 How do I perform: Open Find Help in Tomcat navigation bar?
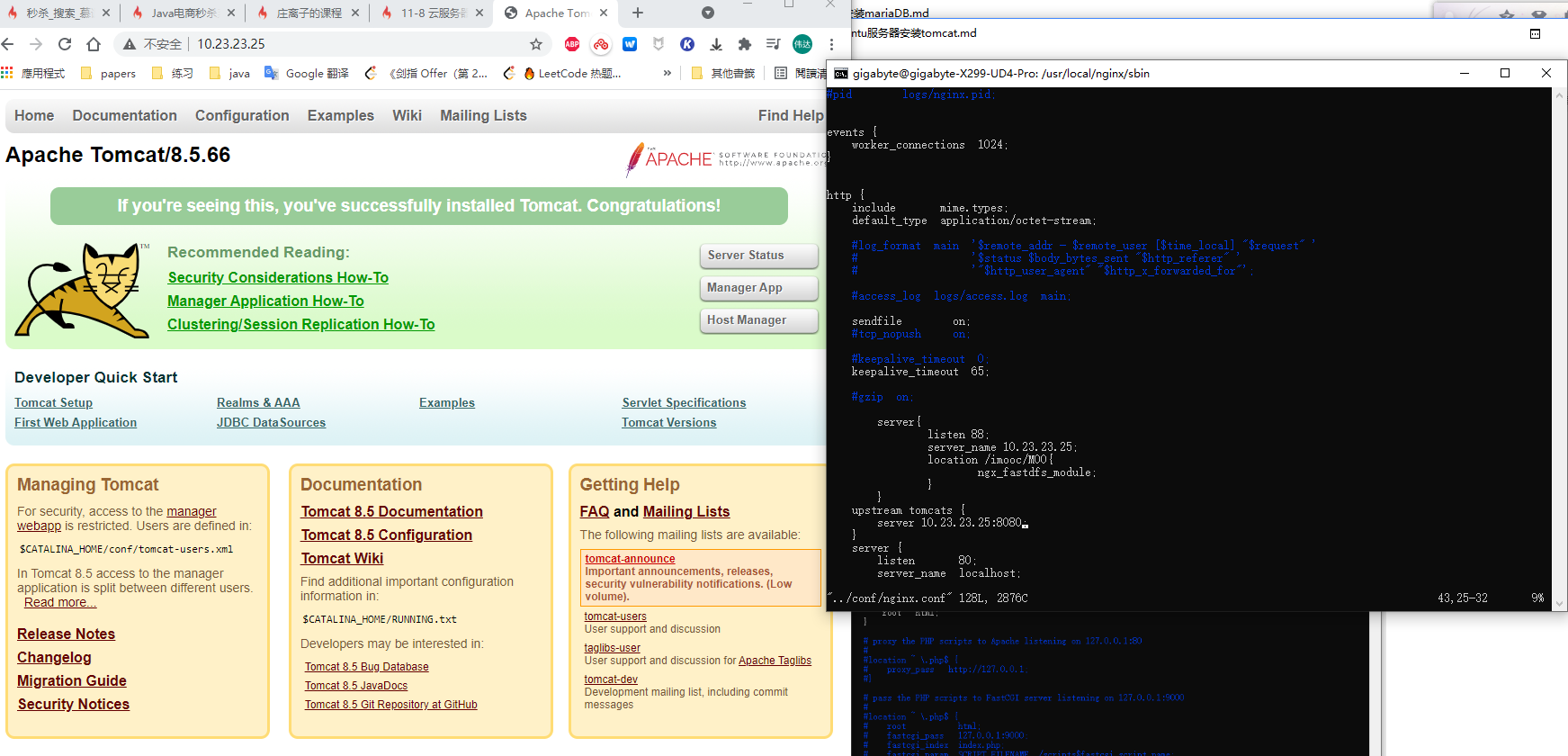(791, 115)
